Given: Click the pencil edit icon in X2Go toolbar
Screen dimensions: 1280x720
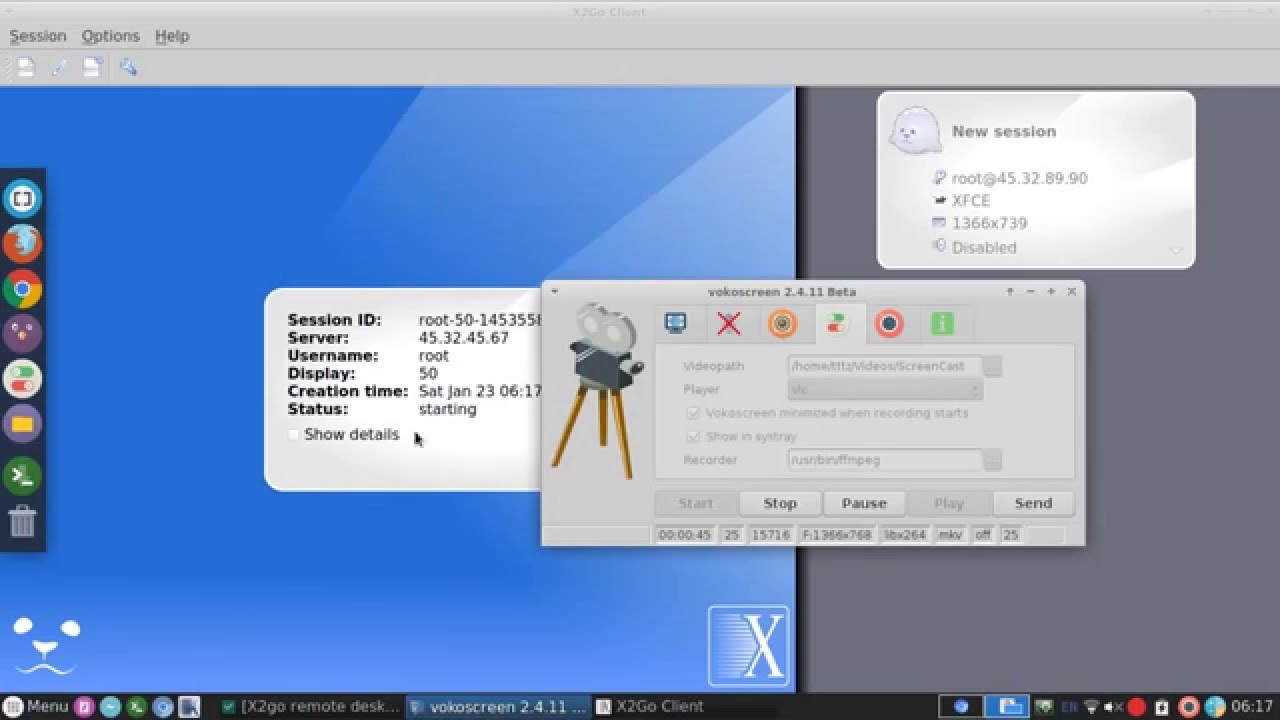Looking at the screenshot, I should (59, 67).
